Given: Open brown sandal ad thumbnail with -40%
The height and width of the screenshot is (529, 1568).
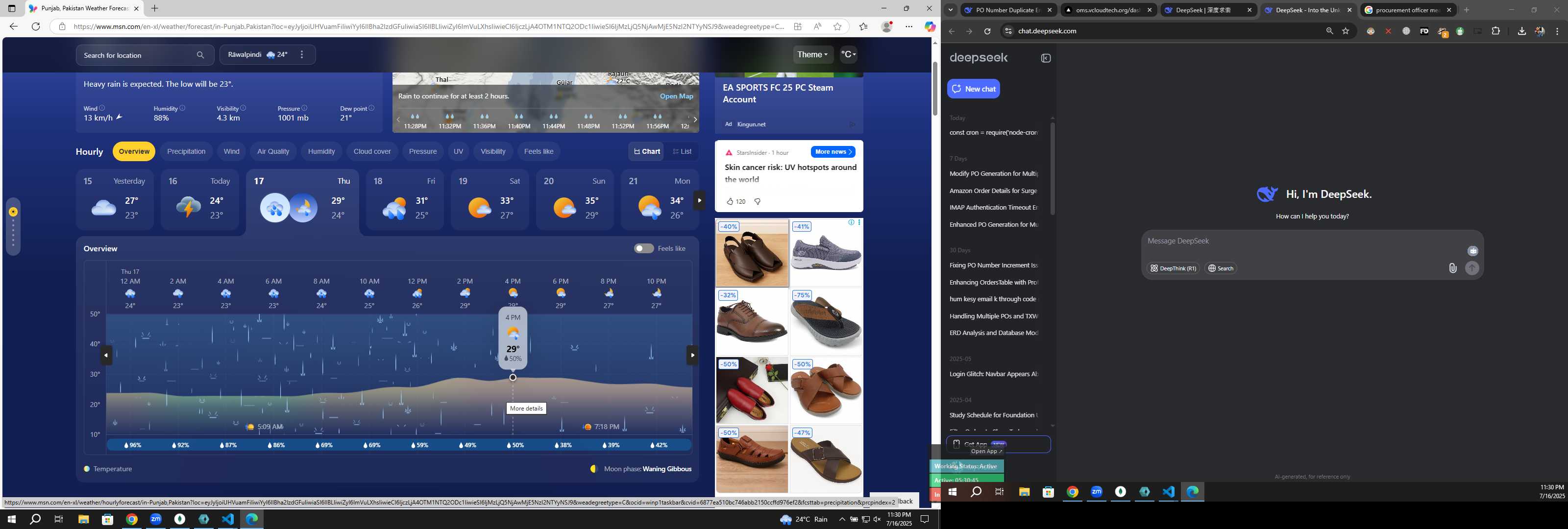Looking at the screenshot, I should [752, 253].
